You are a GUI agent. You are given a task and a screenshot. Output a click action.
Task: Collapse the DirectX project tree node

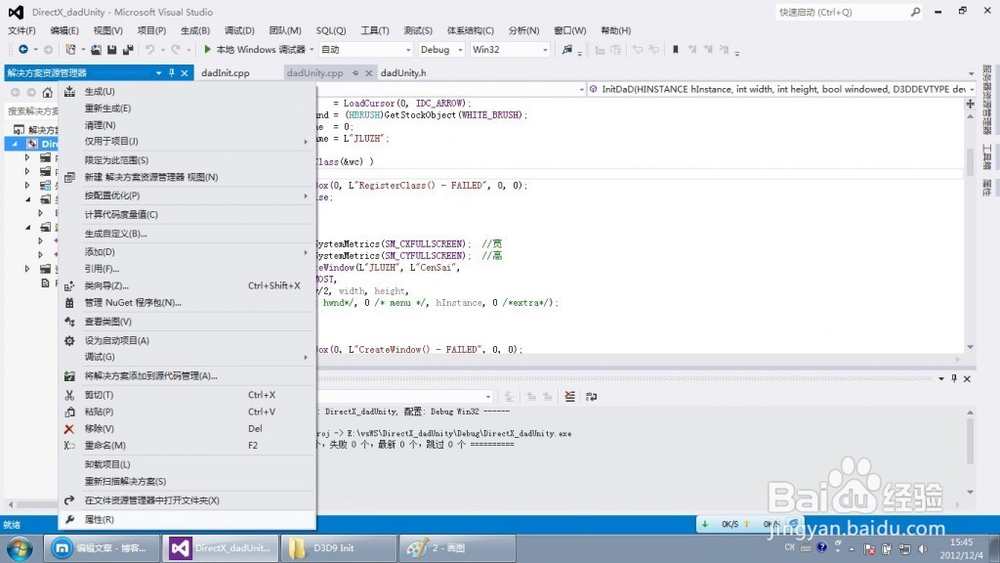[x=15, y=143]
